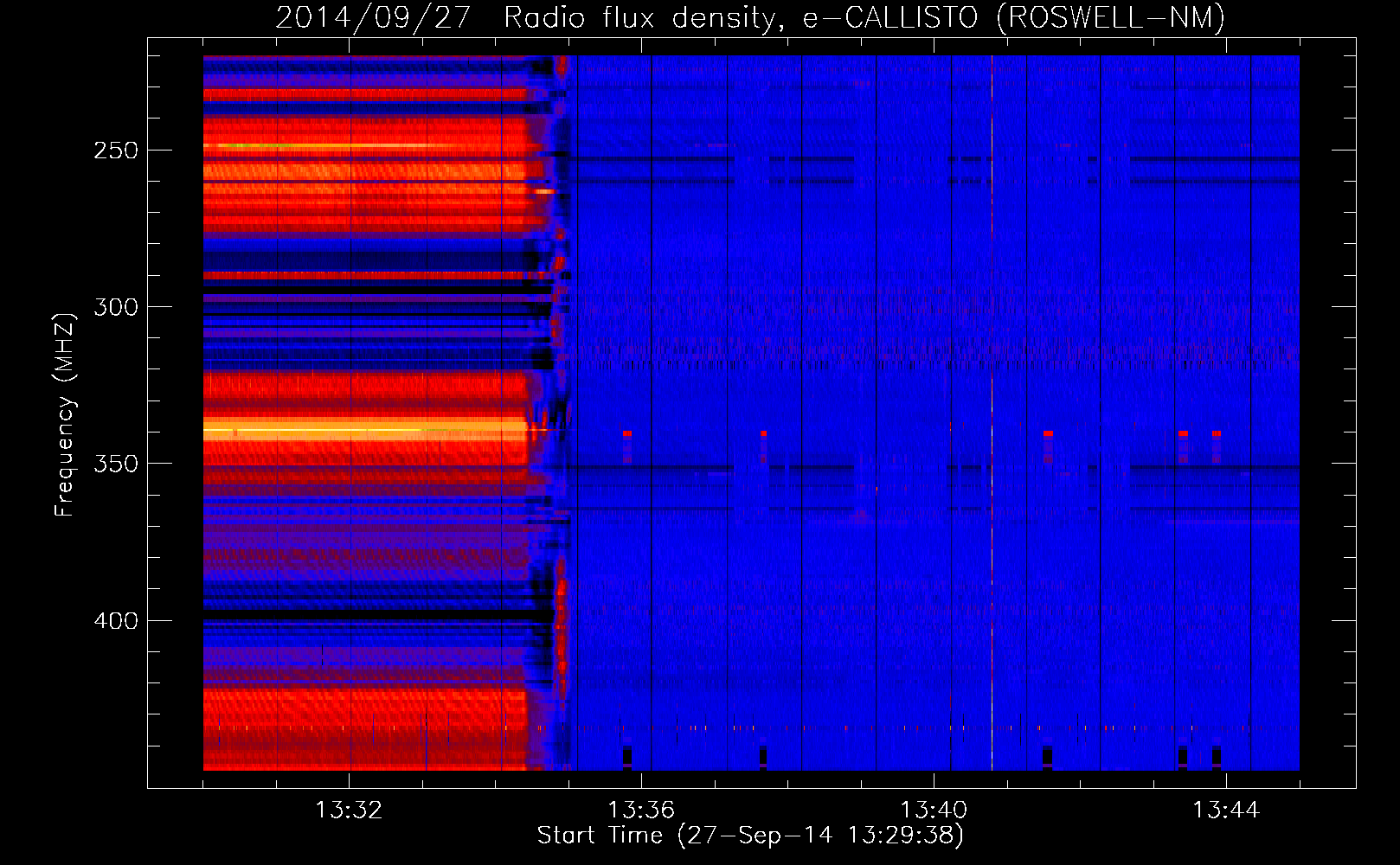The height and width of the screenshot is (865, 1400).
Task: Click the bright yellow vertical spike near 13:40
Action: pyautogui.click(x=992, y=413)
